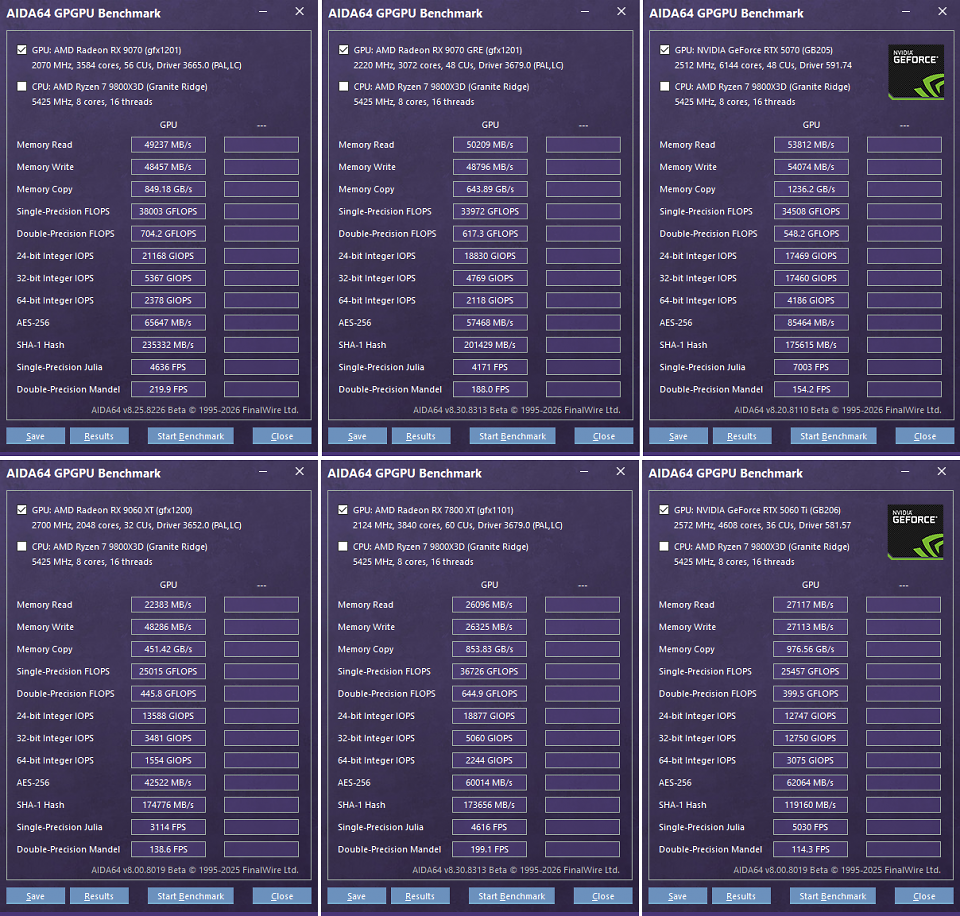Enable CPU checkbox in RTX 5070 window
Viewport: 960px width, 916px height.
pyautogui.click(x=664, y=86)
